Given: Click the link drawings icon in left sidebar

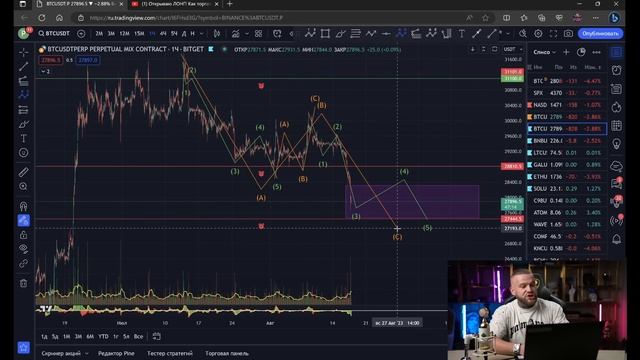Looking at the screenshot, I should click(23, 263).
